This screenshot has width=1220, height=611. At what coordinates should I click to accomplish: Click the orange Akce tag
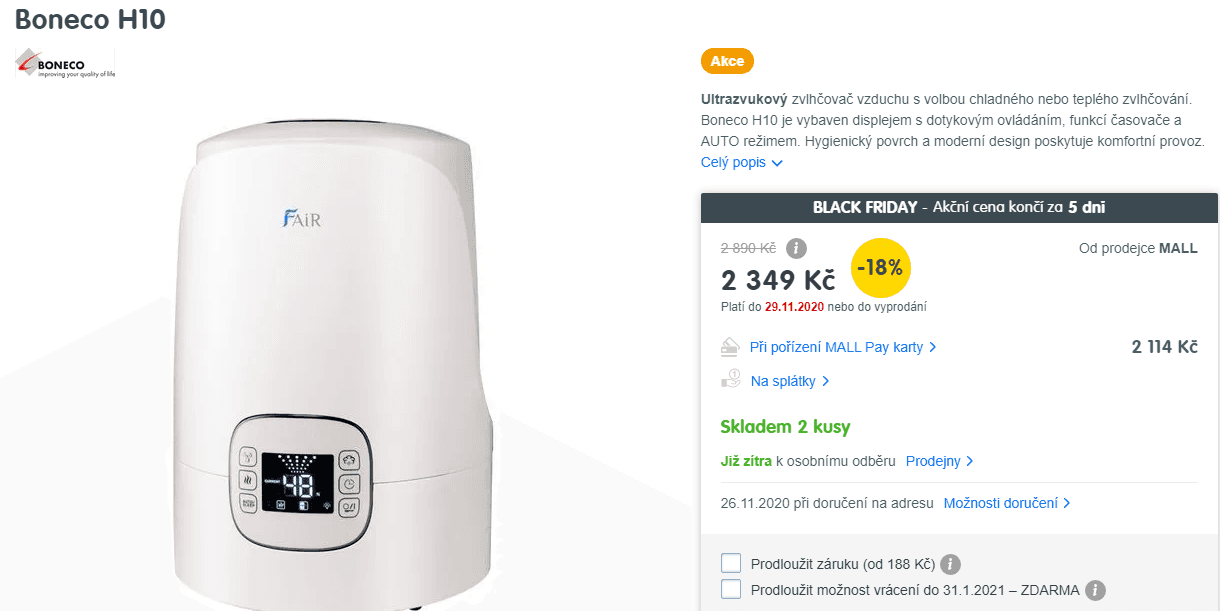click(727, 61)
